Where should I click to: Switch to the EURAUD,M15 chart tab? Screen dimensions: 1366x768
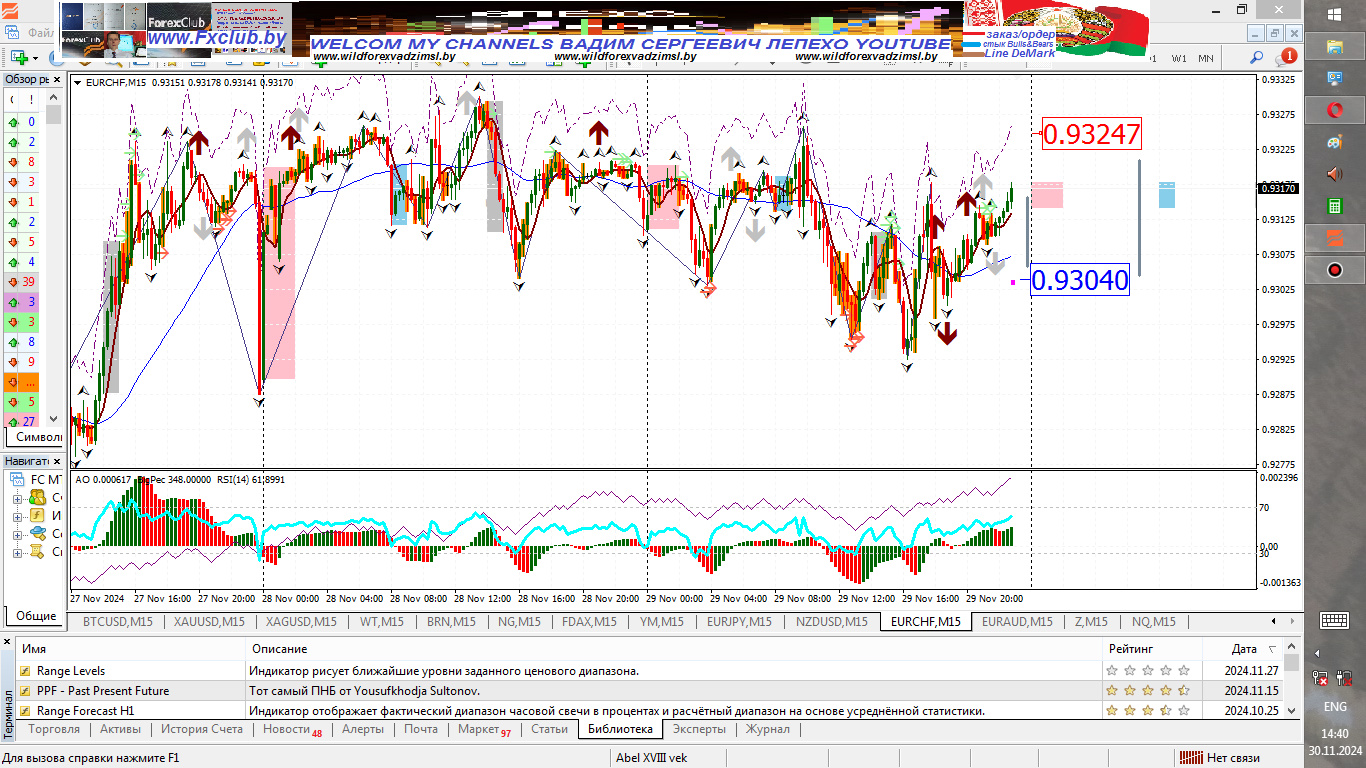pyautogui.click(x=1017, y=622)
